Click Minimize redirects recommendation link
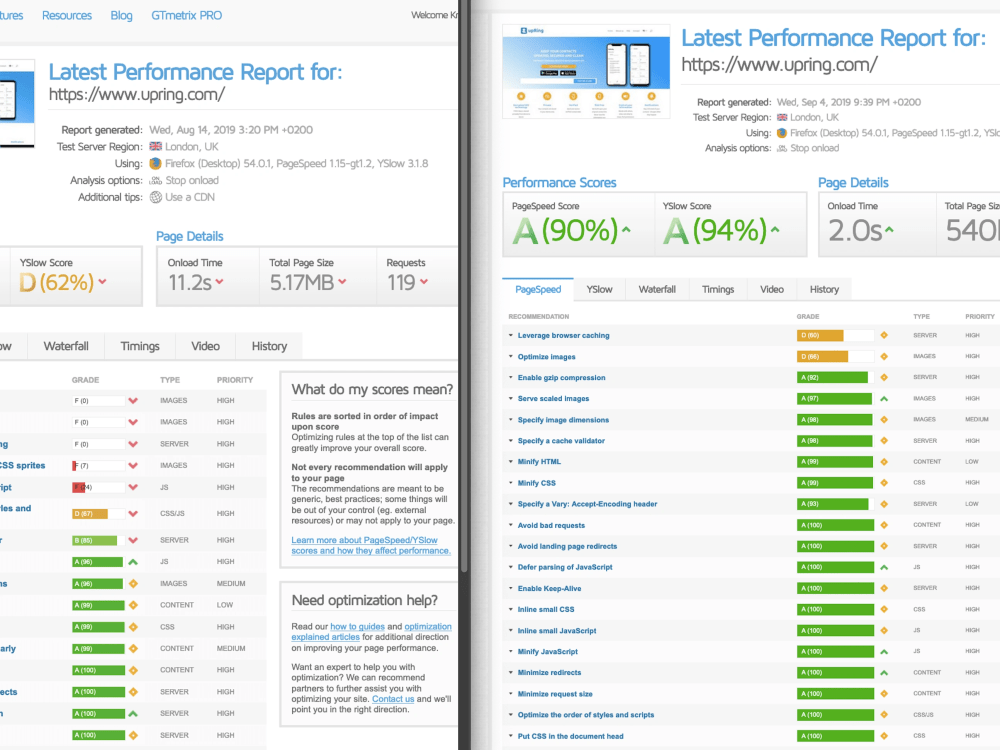Viewport: 1000px width, 750px height. point(549,673)
